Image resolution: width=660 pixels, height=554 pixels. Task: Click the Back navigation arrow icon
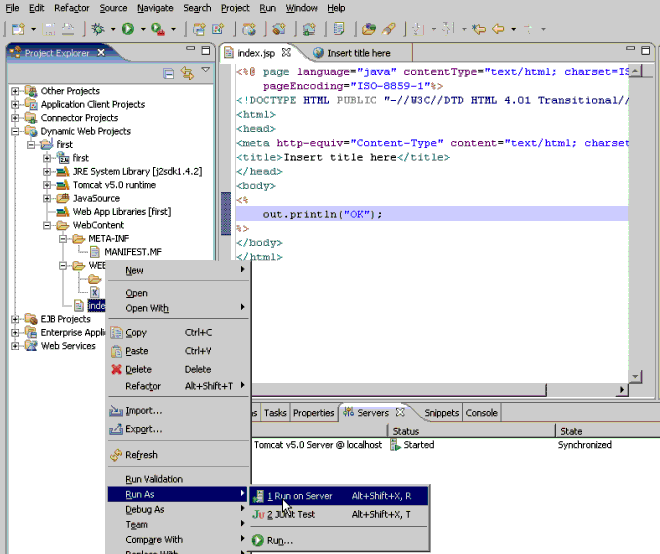[498, 29]
